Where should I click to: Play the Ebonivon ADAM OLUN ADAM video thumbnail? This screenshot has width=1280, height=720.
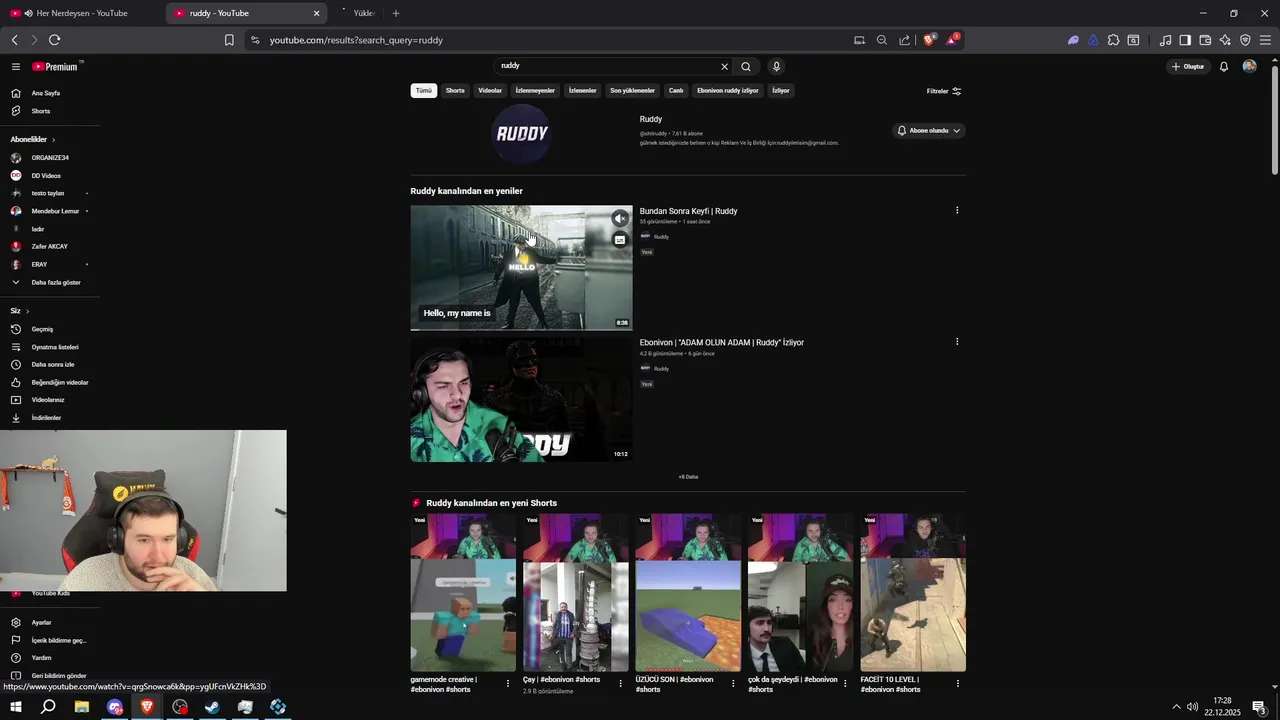521,399
